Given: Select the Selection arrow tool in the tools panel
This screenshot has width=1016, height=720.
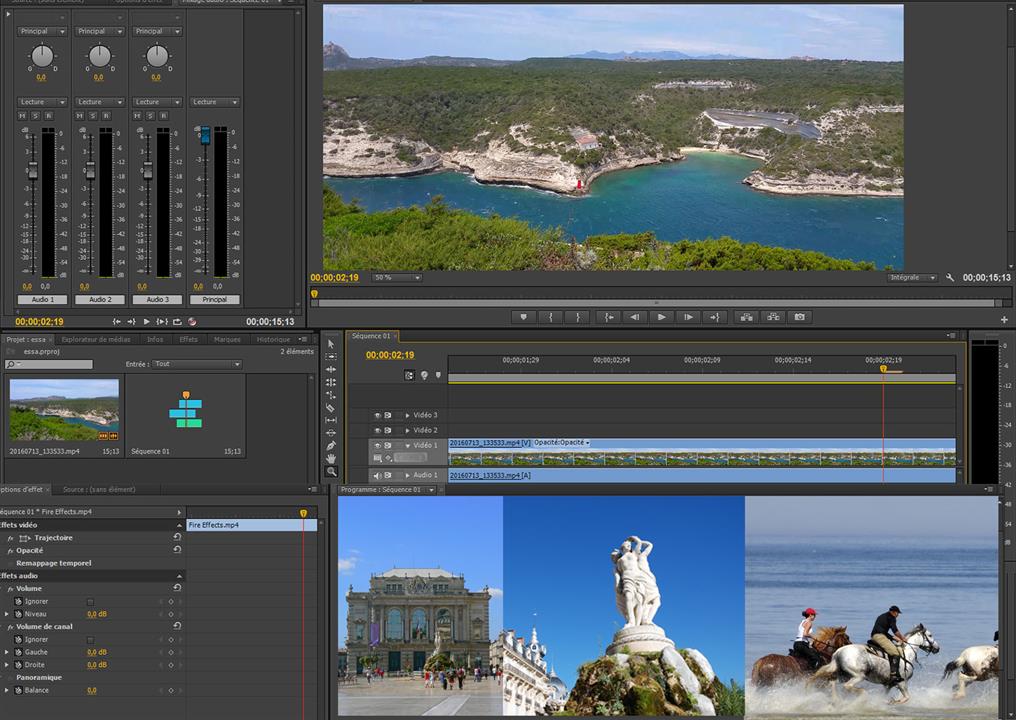Looking at the screenshot, I should point(331,344).
